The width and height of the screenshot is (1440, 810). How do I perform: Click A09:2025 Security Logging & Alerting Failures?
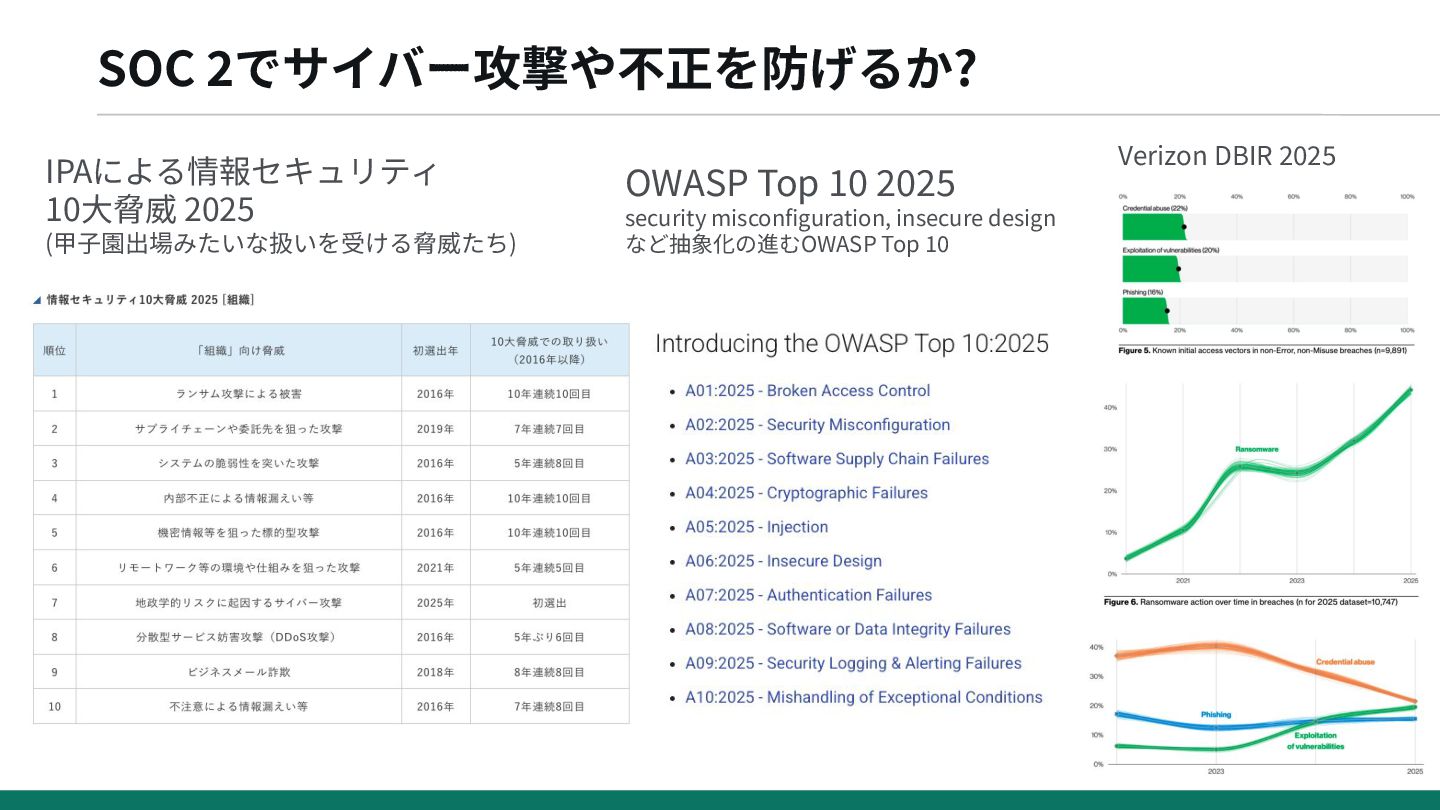pos(853,663)
